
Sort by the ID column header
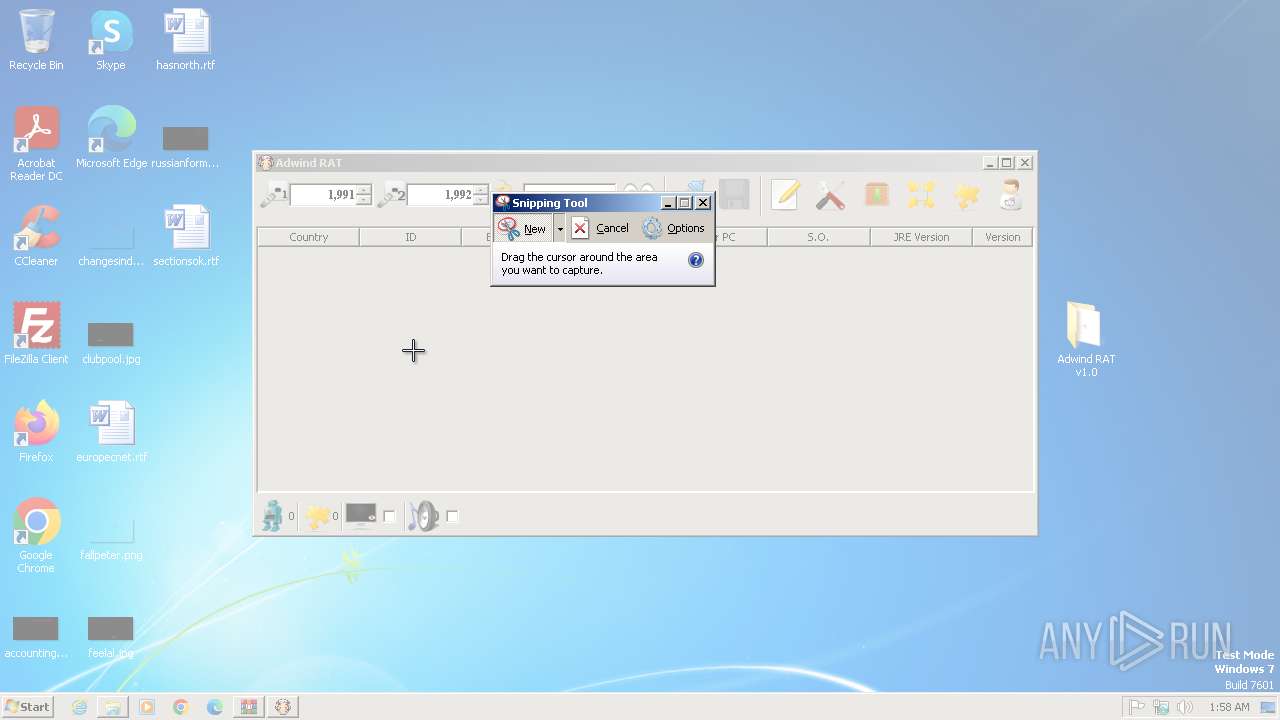click(410, 237)
